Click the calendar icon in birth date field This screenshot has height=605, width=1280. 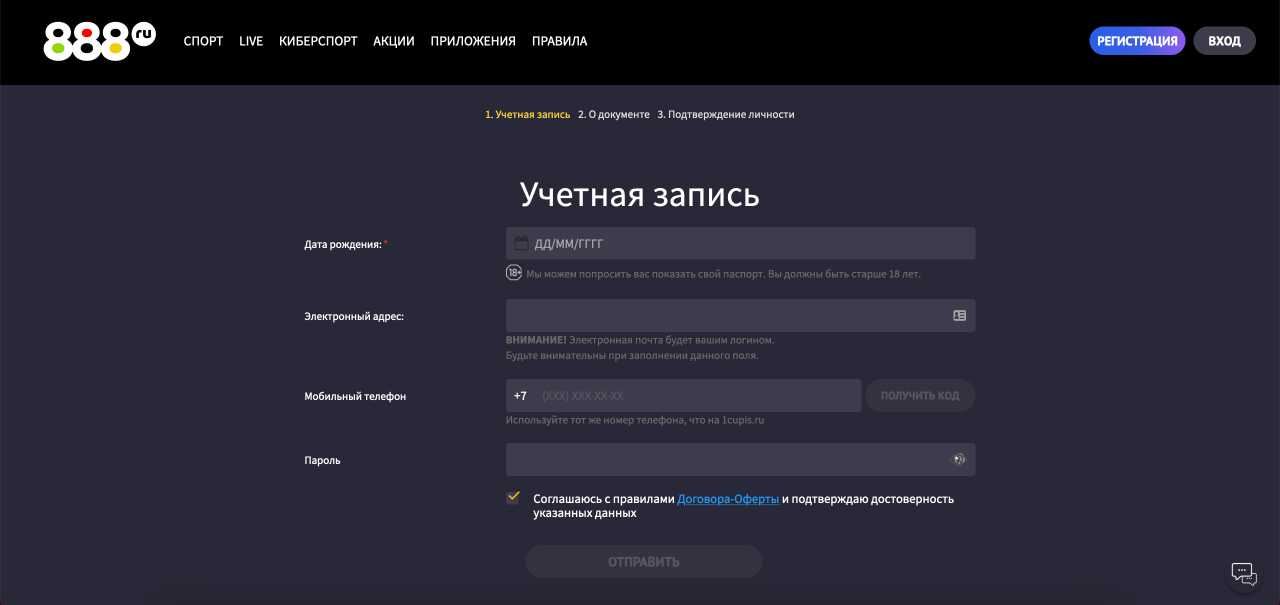coord(521,243)
